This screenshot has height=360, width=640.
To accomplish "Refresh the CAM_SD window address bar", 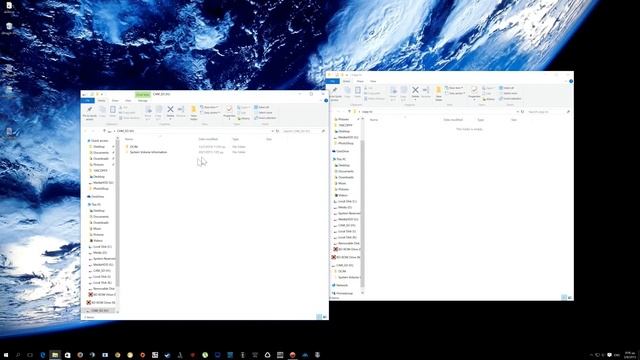I will point(278,131).
